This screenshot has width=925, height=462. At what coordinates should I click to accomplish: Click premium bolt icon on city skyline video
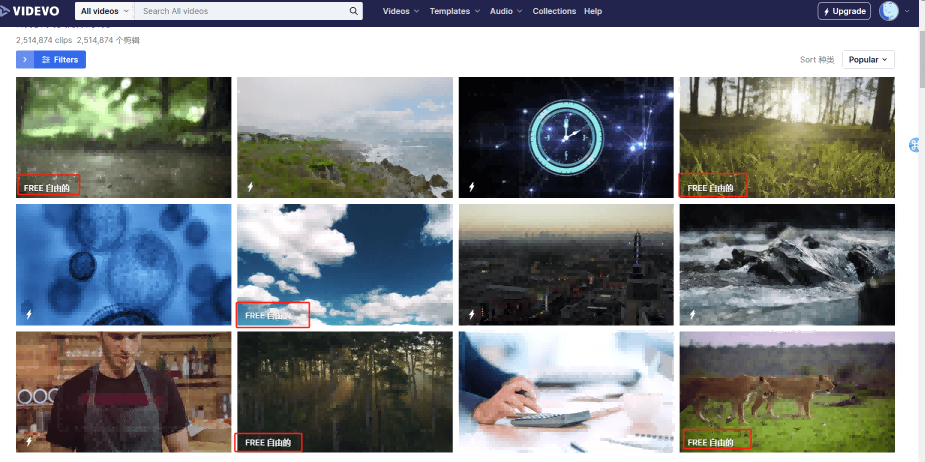click(471, 313)
